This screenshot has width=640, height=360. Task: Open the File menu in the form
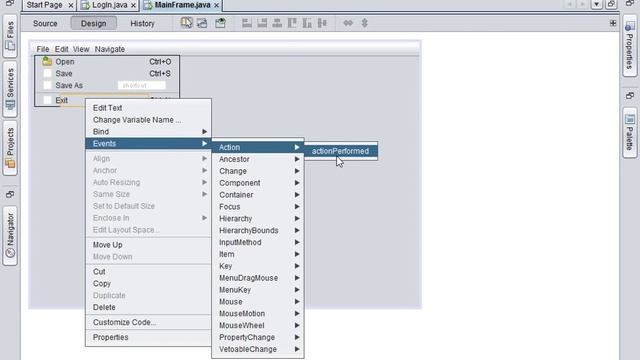tap(43, 49)
